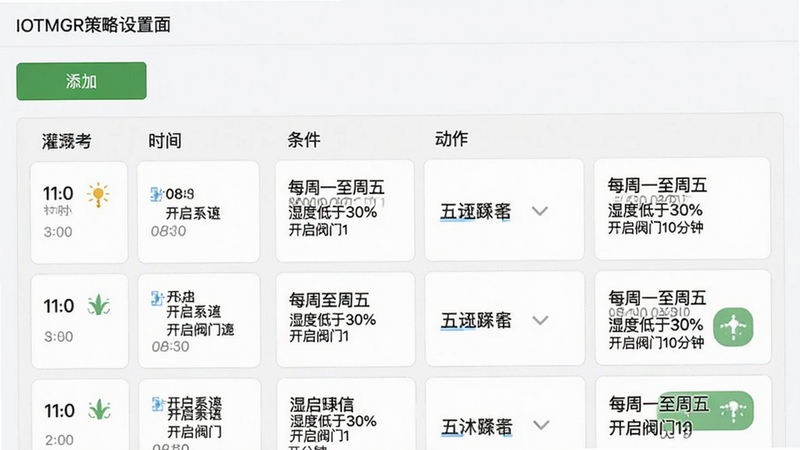Select the 时间 column header
Image resolution: width=800 pixels, height=450 pixels.
click(x=165, y=140)
